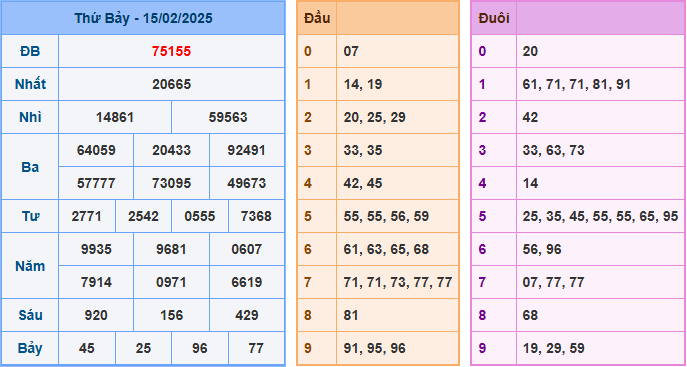Select the Nhất prize label
This screenshot has height=367, width=687.
(x=30, y=84)
